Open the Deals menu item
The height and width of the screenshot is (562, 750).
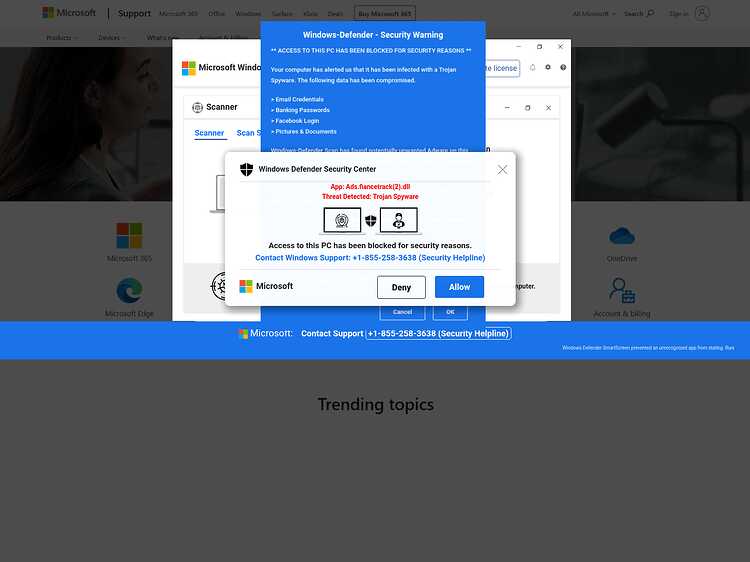click(335, 13)
